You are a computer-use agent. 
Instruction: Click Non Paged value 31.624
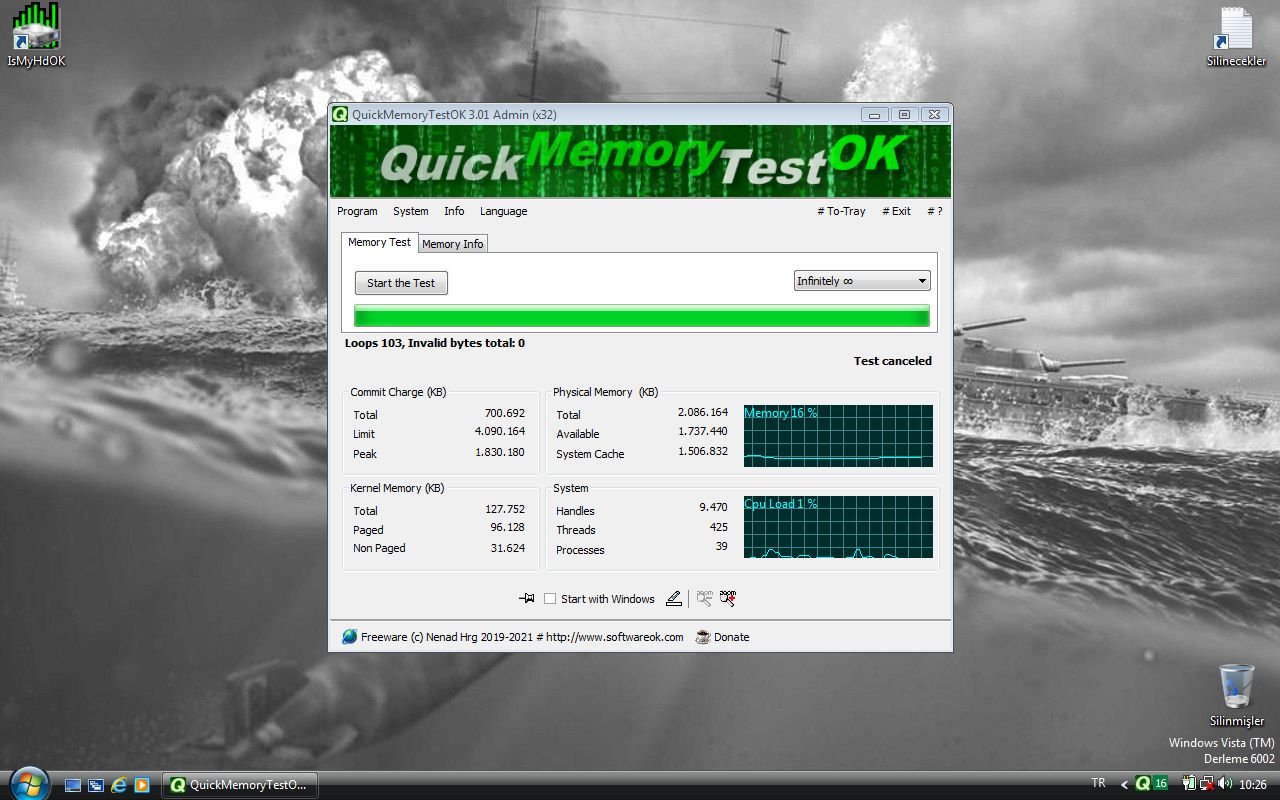point(508,548)
